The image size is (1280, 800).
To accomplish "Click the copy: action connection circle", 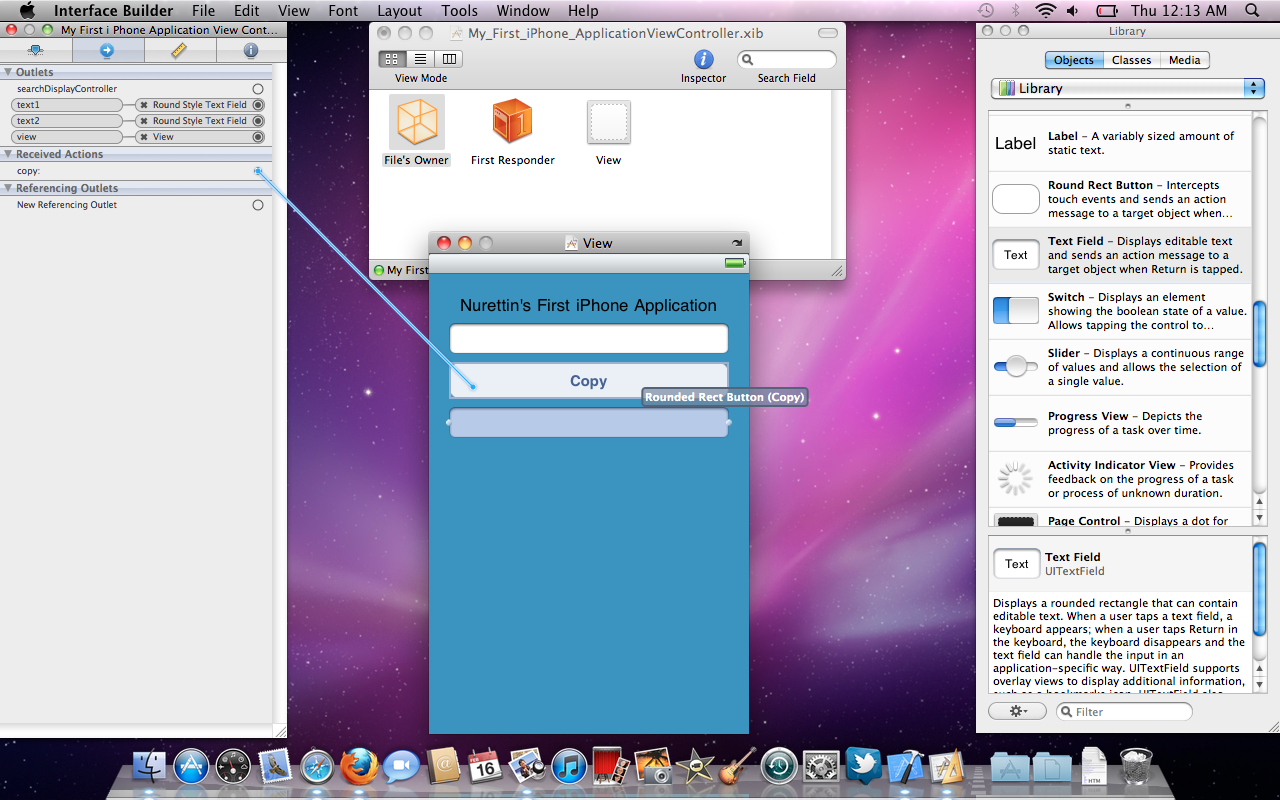I will pos(258,171).
